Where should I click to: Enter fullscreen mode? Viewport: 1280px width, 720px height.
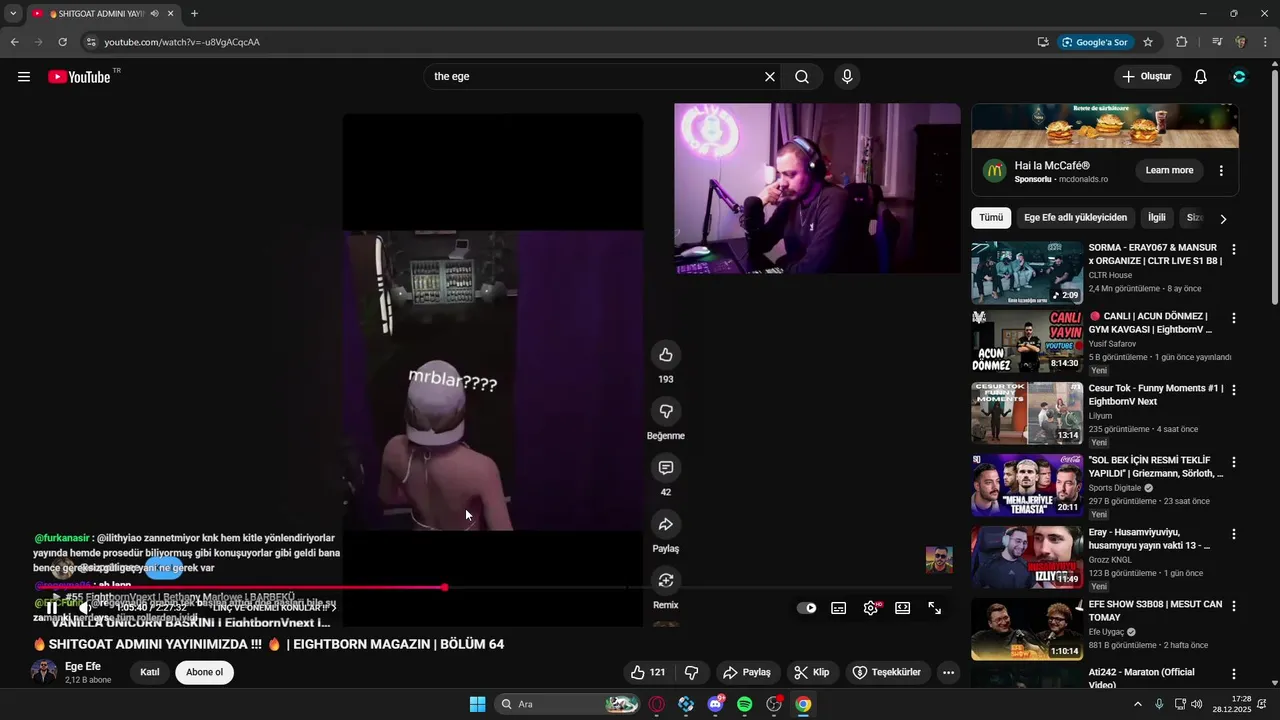click(935, 608)
